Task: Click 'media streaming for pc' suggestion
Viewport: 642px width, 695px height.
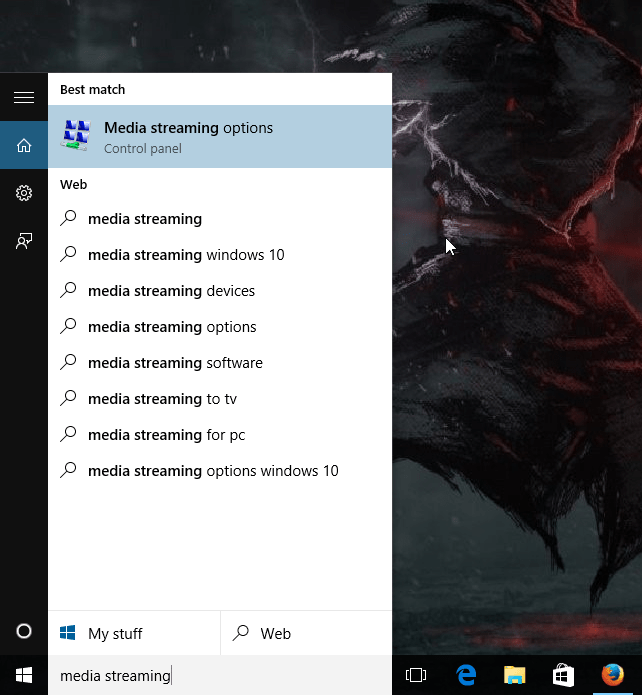Action: coord(166,435)
